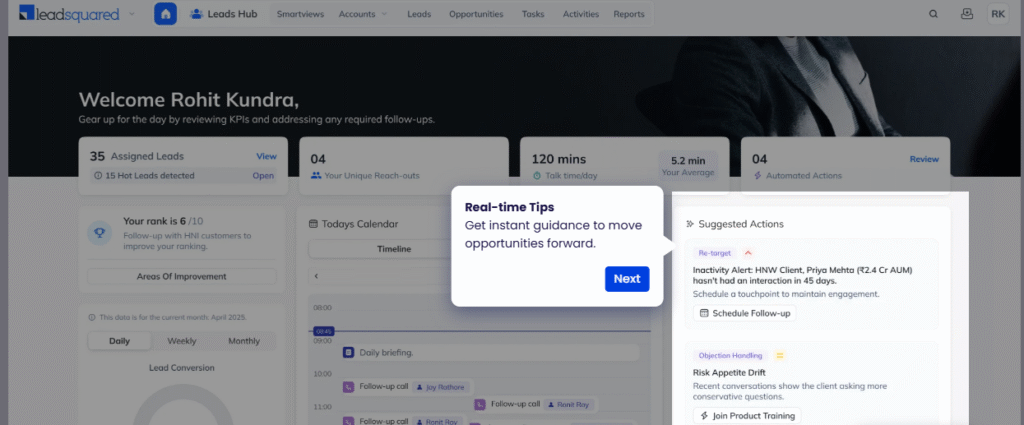Click info icon beside current month note
The width and height of the screenshot is (1024, 425).
tap(91, 317)
